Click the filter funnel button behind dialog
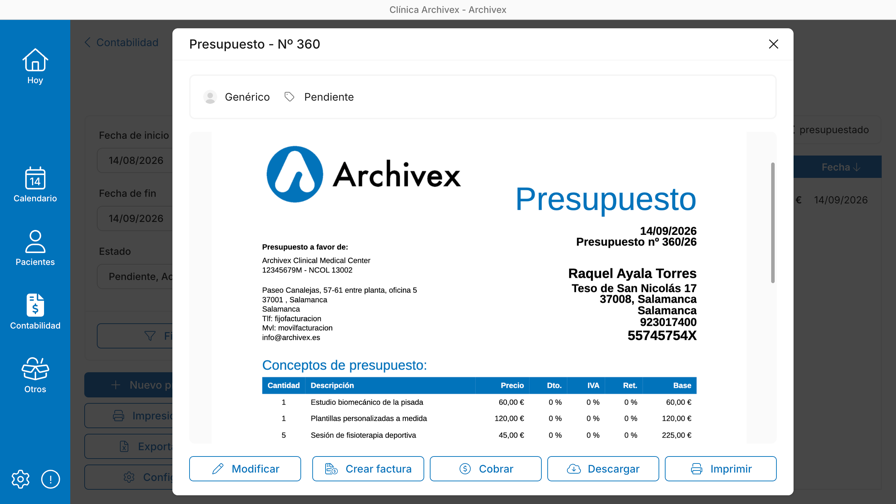Image resolution: width=896 pixels, height=504 pixels. [135, 336]
